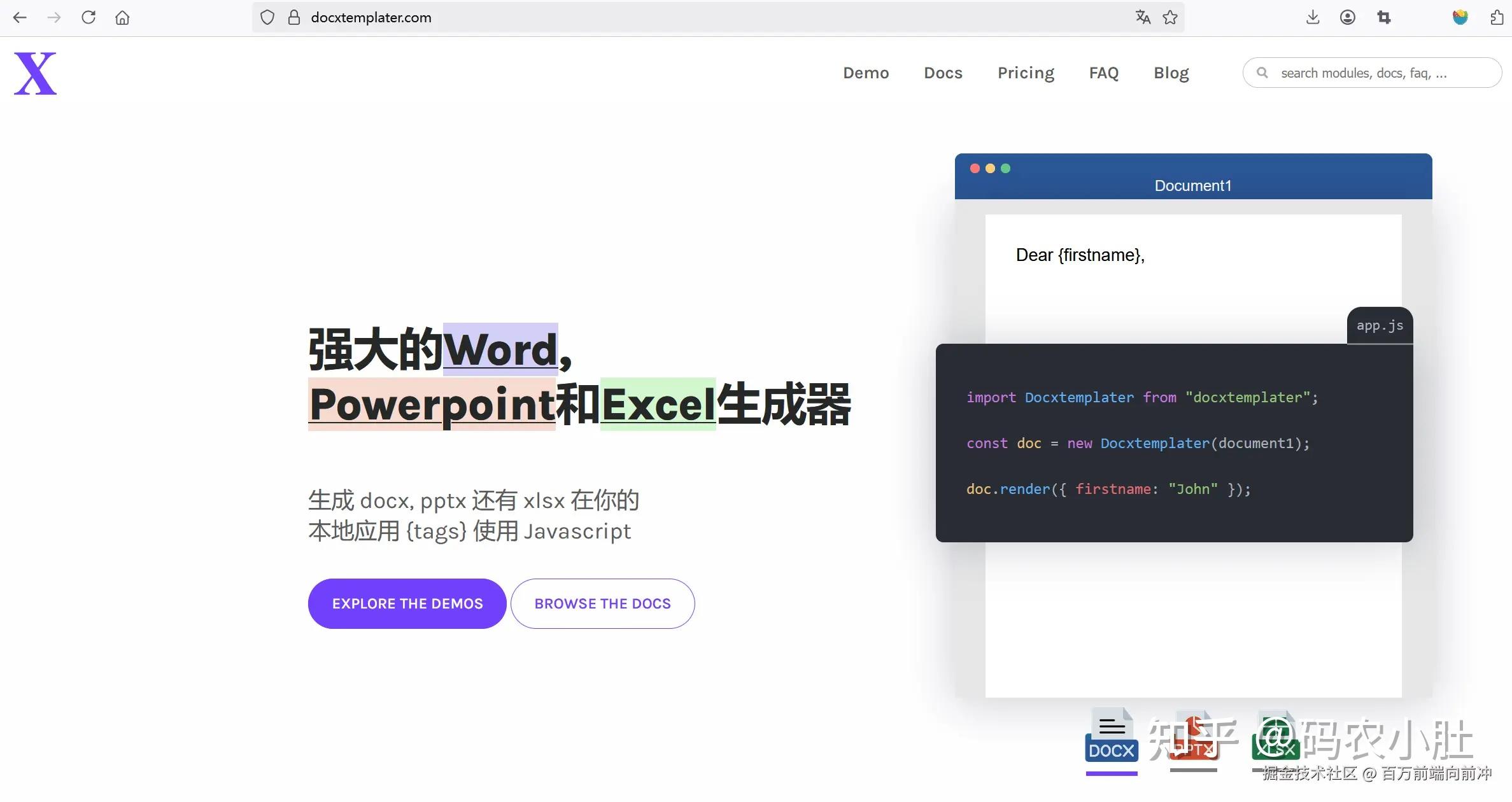1512x802 pixels.
Task: Open the Pricing page
Action: [x=1025, y=73]
